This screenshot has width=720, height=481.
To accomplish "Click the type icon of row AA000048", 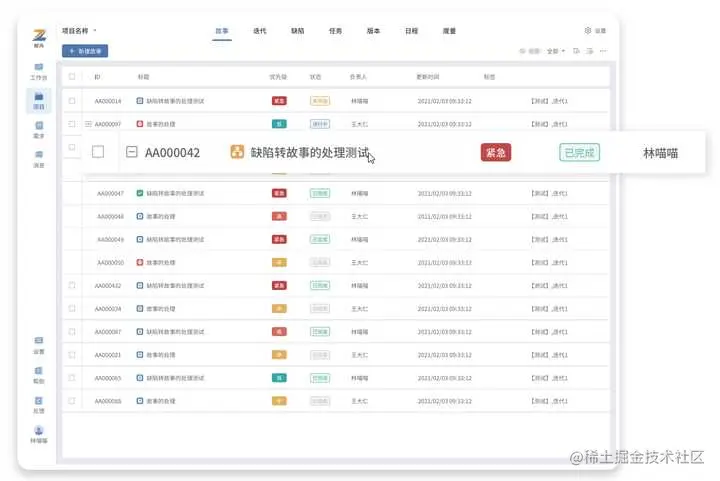I will pos(140,216).
